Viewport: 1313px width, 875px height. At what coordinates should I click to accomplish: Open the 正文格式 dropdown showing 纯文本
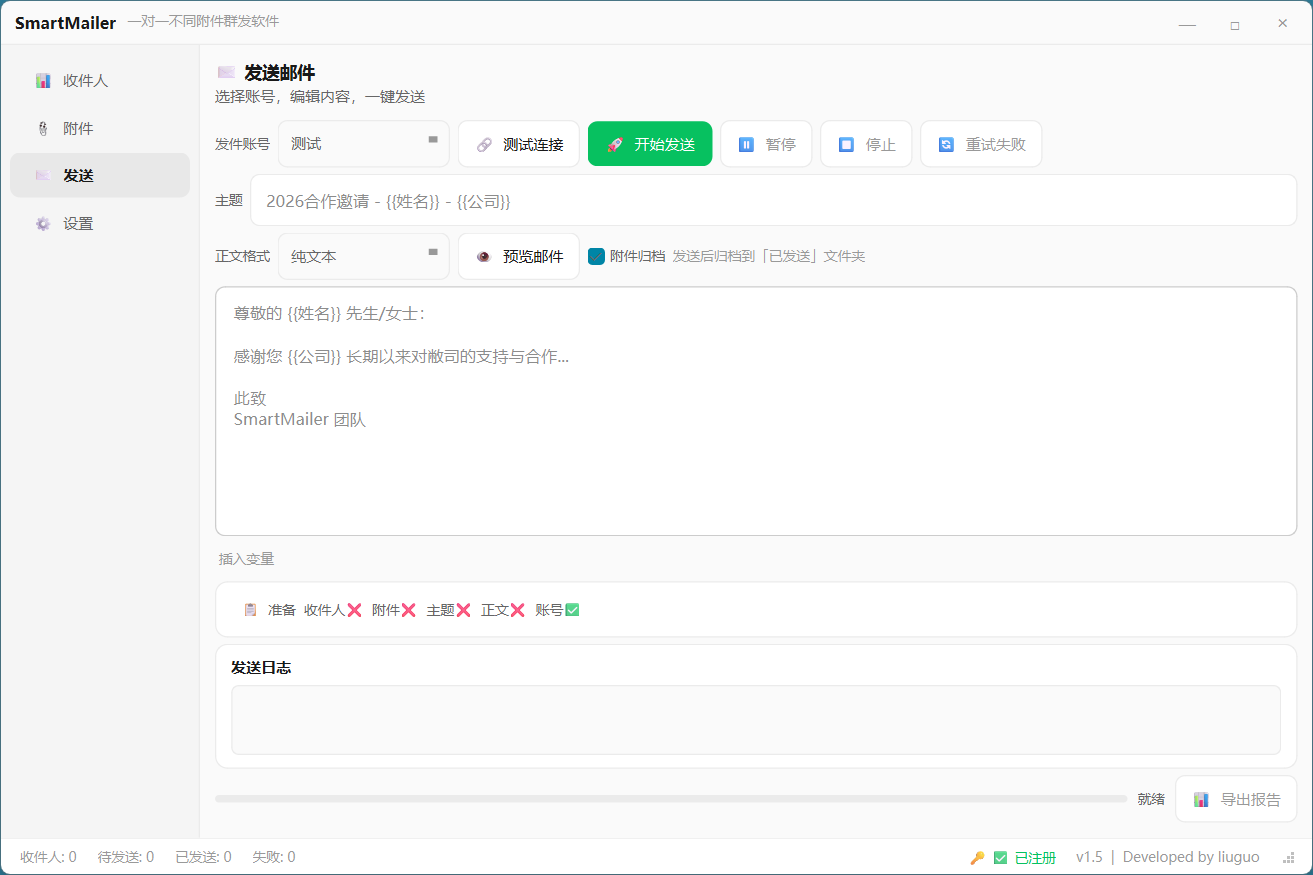tap(364, 256)
